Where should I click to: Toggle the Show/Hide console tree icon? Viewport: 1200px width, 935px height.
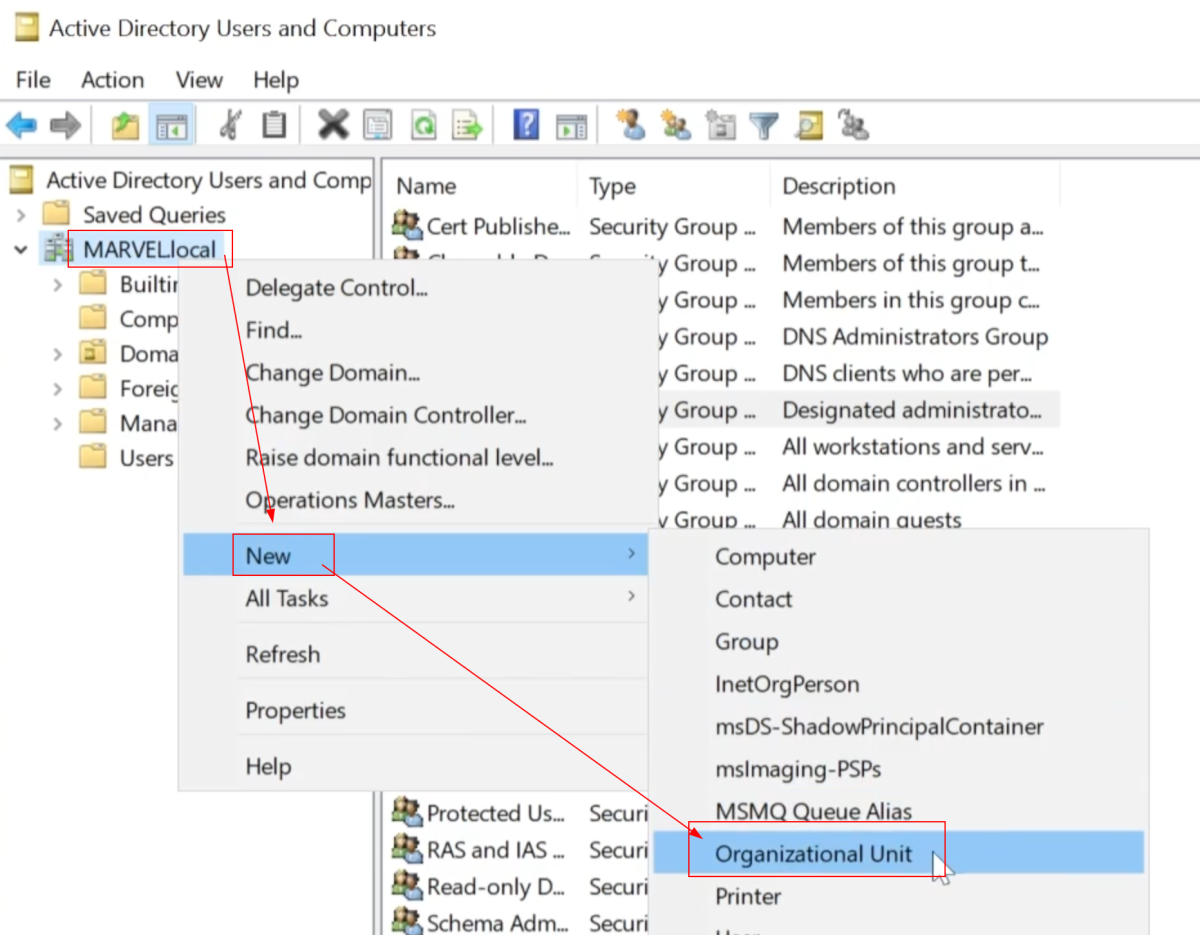pos(171,125)
